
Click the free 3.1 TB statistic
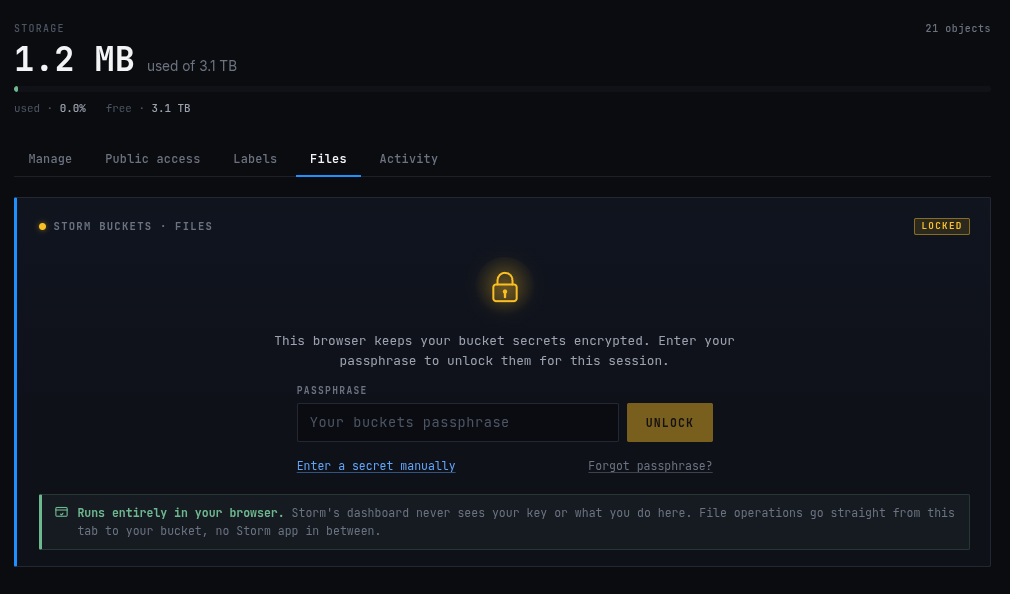tap(148, 108)
